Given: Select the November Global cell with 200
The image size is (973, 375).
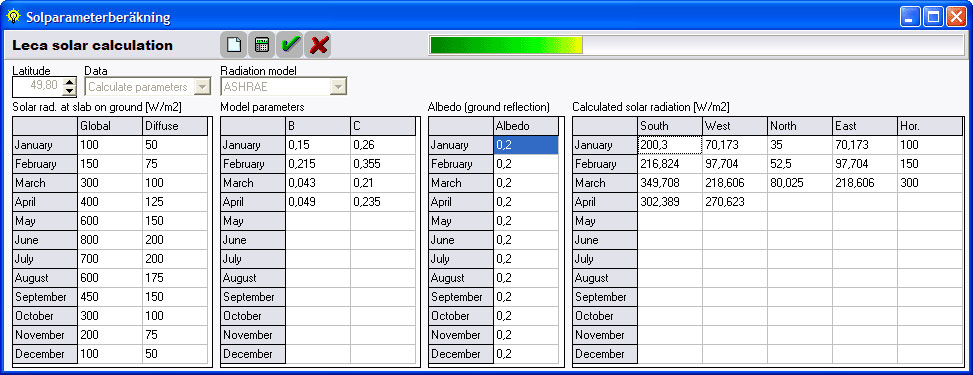Looking at the screenshot, I should click(110, 335).
